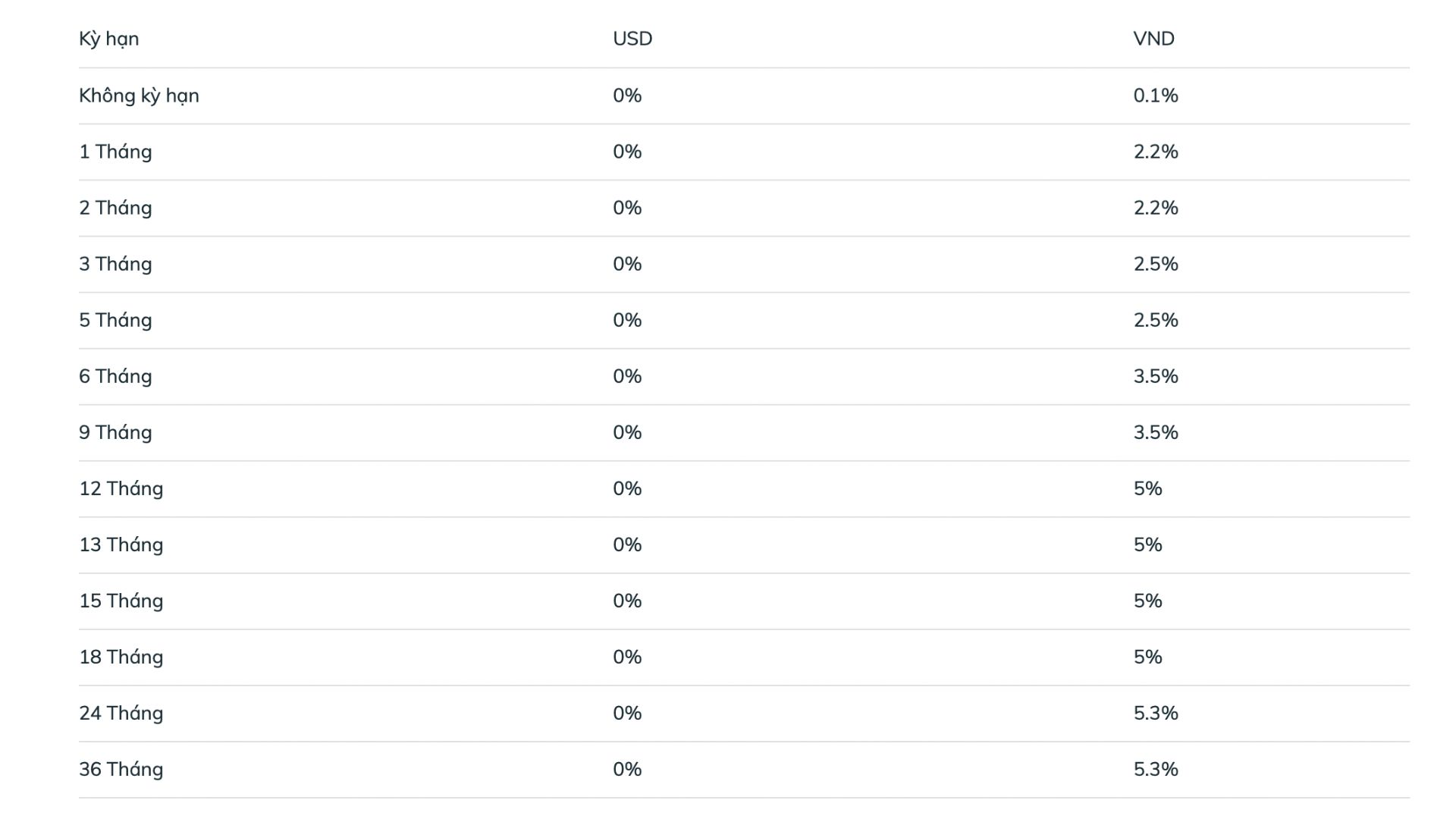Screen dimensions: 1456x819
Task: Click the 0.1% VND rate for Không kỳ hạn
Action: pyautogui.click(x=1156, y=96)
